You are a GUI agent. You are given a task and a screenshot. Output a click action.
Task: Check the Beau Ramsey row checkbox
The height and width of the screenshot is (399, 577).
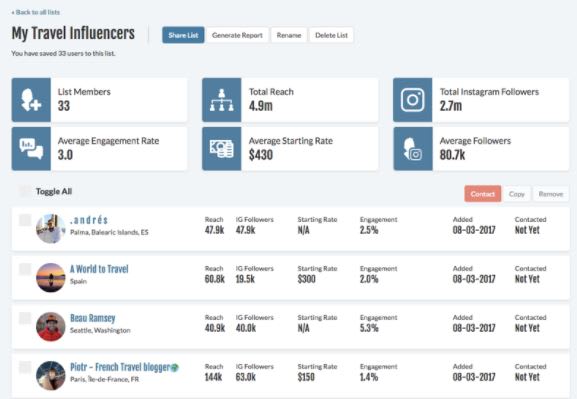tap(25, 318)
